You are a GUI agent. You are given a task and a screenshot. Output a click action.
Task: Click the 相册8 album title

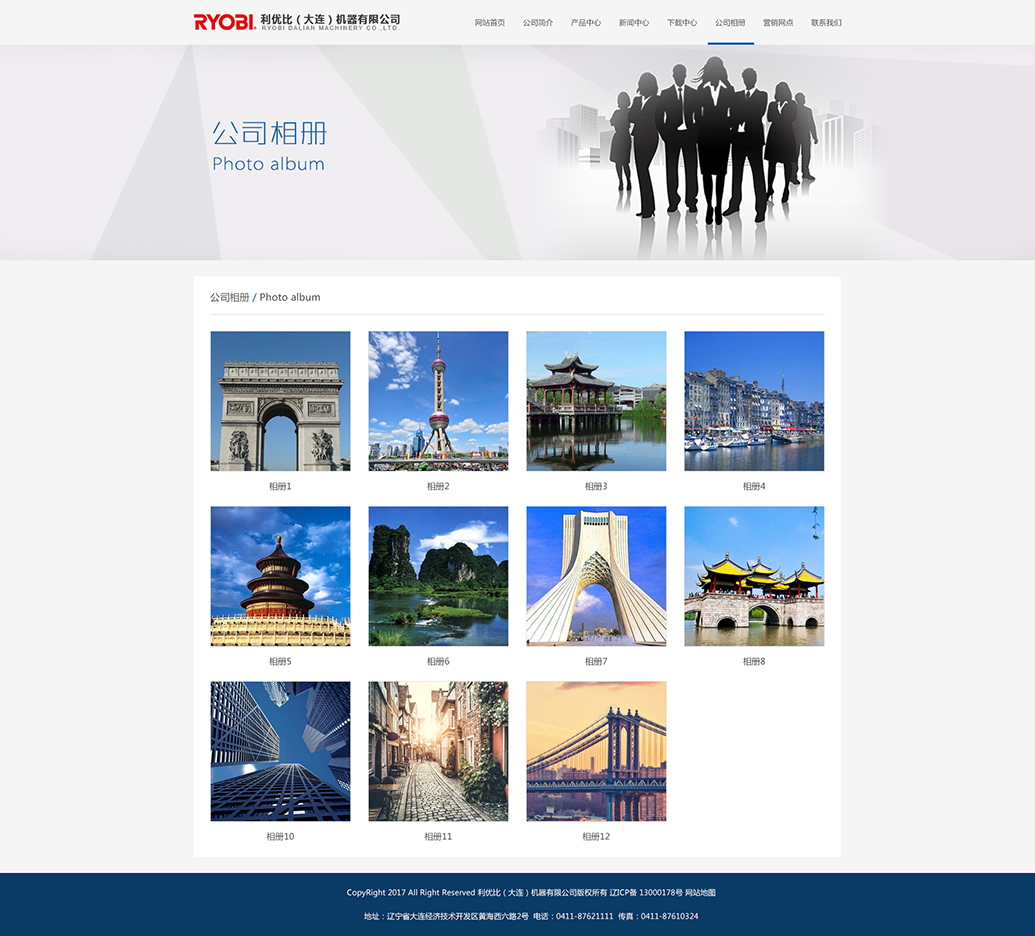tap(754, 662)
